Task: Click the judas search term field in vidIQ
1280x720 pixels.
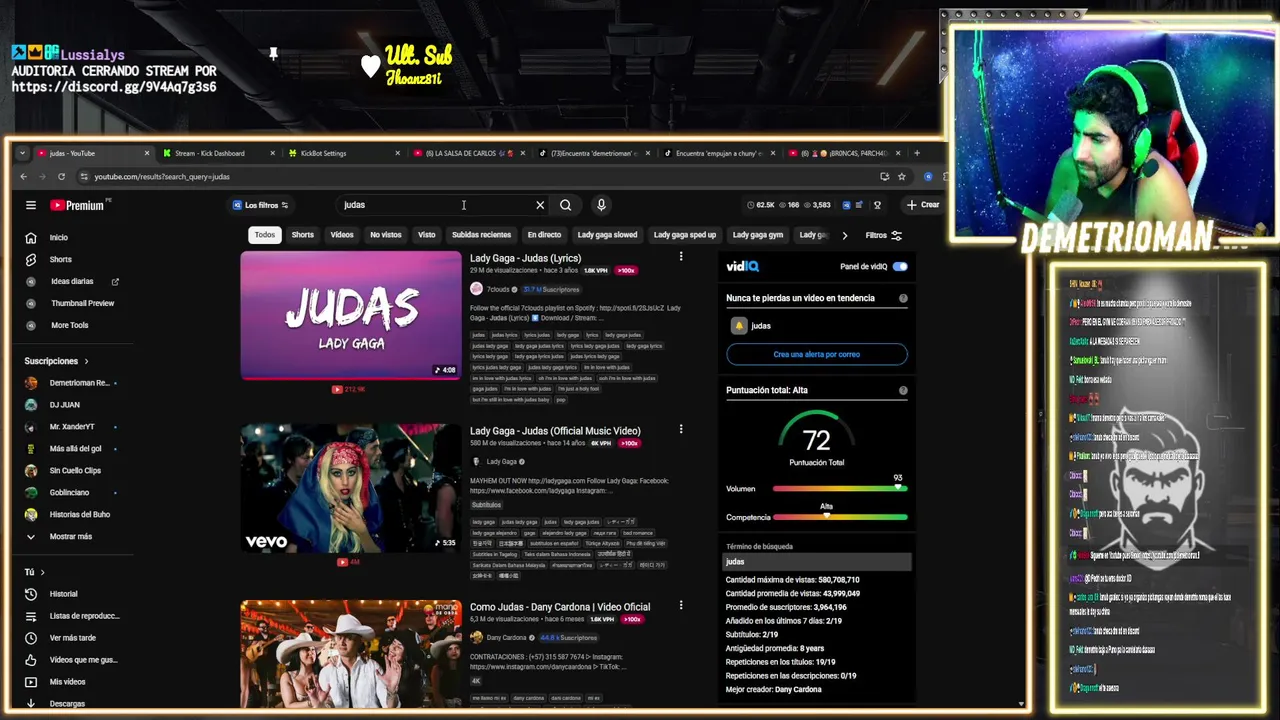Action: click(x=817, y=562)
